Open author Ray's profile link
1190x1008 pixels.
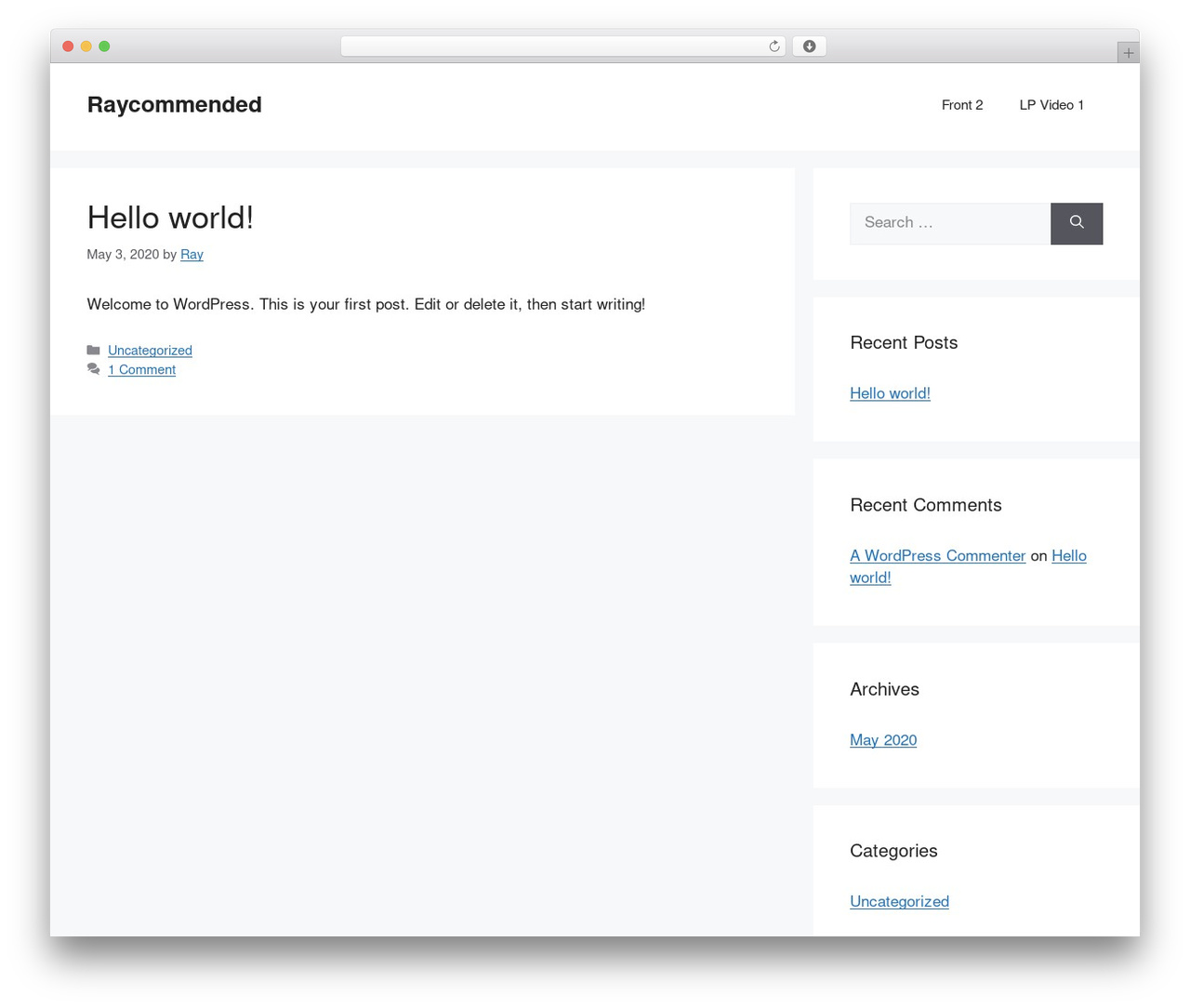pos(192,255)
